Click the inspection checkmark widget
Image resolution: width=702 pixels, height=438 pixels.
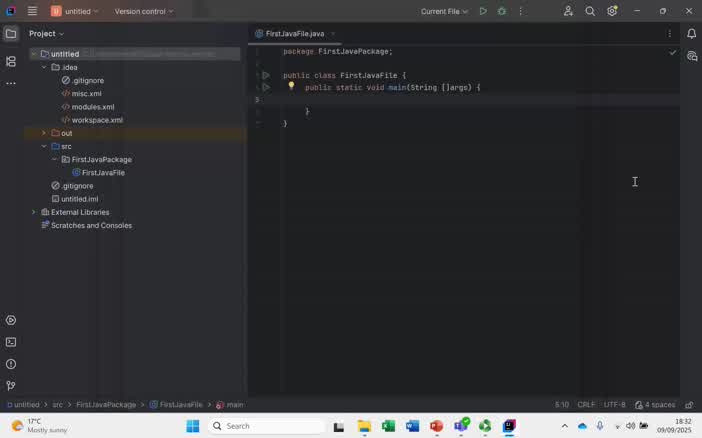tap(672, 52)
